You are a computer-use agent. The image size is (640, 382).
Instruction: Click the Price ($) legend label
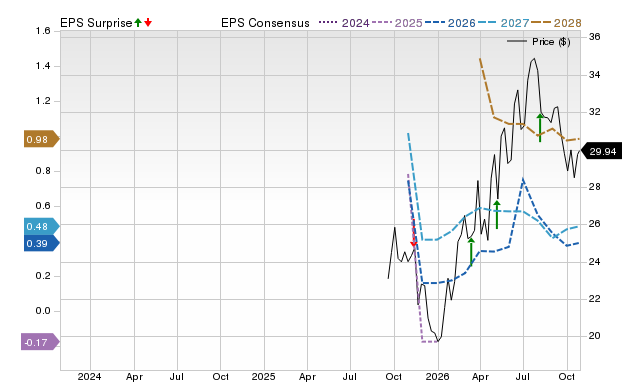551,42
